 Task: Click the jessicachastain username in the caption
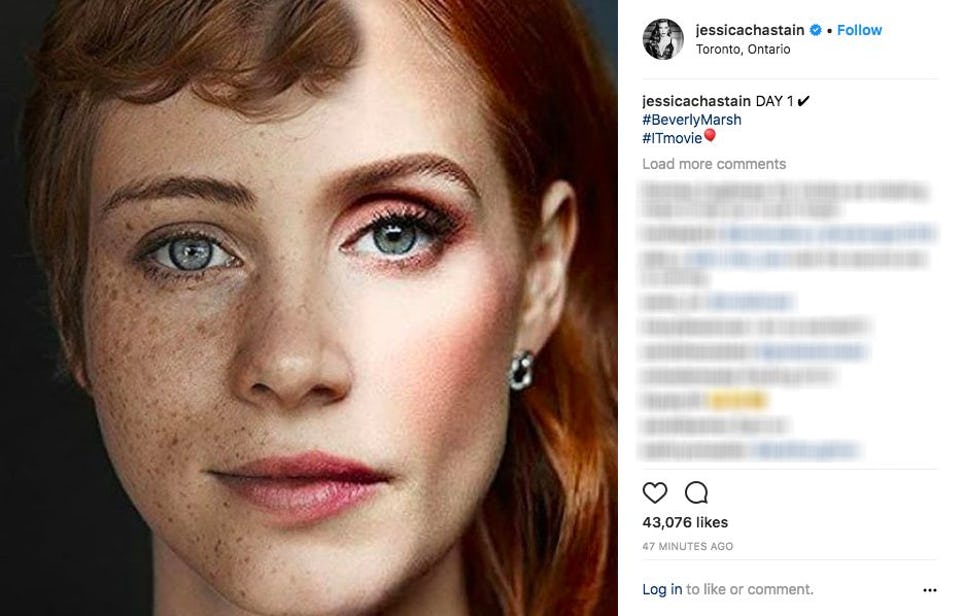point(696,101)
